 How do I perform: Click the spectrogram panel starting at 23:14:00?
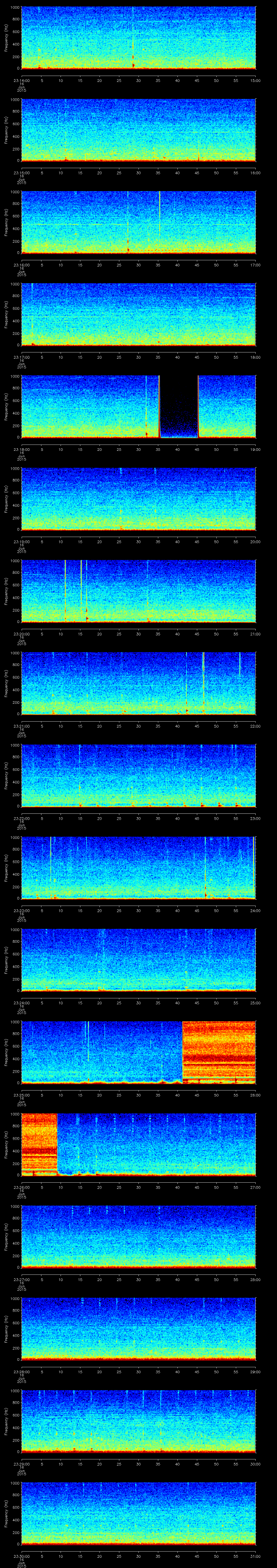[138, 38]
